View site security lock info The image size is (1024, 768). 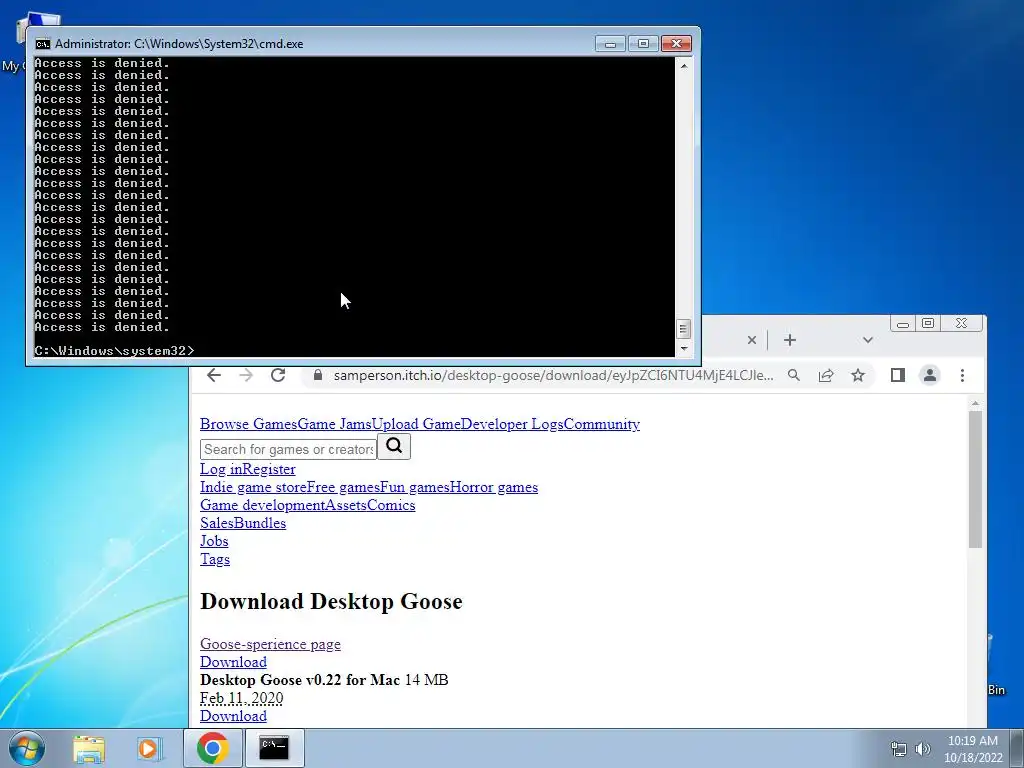[x=318, y=375]
